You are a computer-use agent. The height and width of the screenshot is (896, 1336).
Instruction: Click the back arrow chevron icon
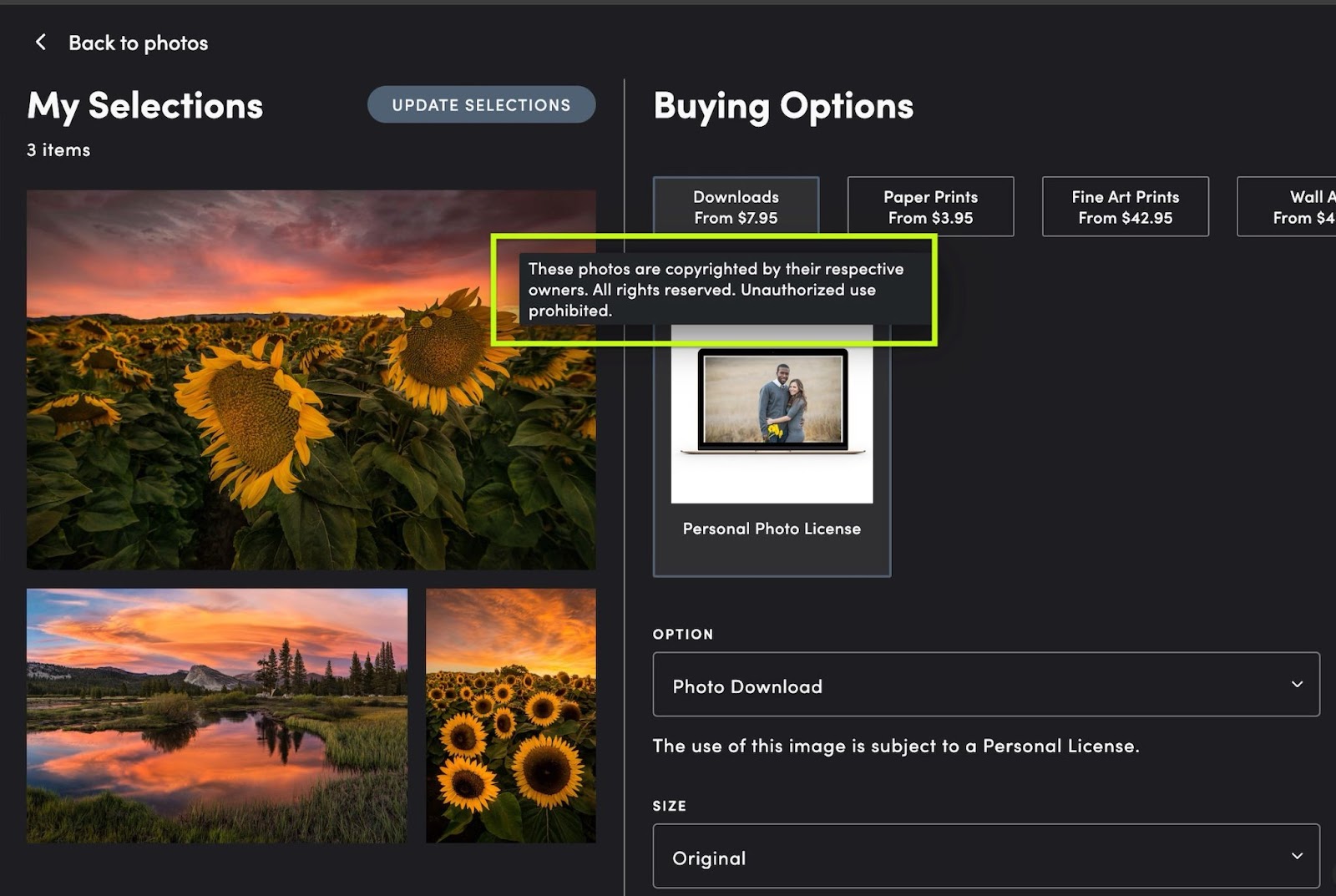[40, 43]
